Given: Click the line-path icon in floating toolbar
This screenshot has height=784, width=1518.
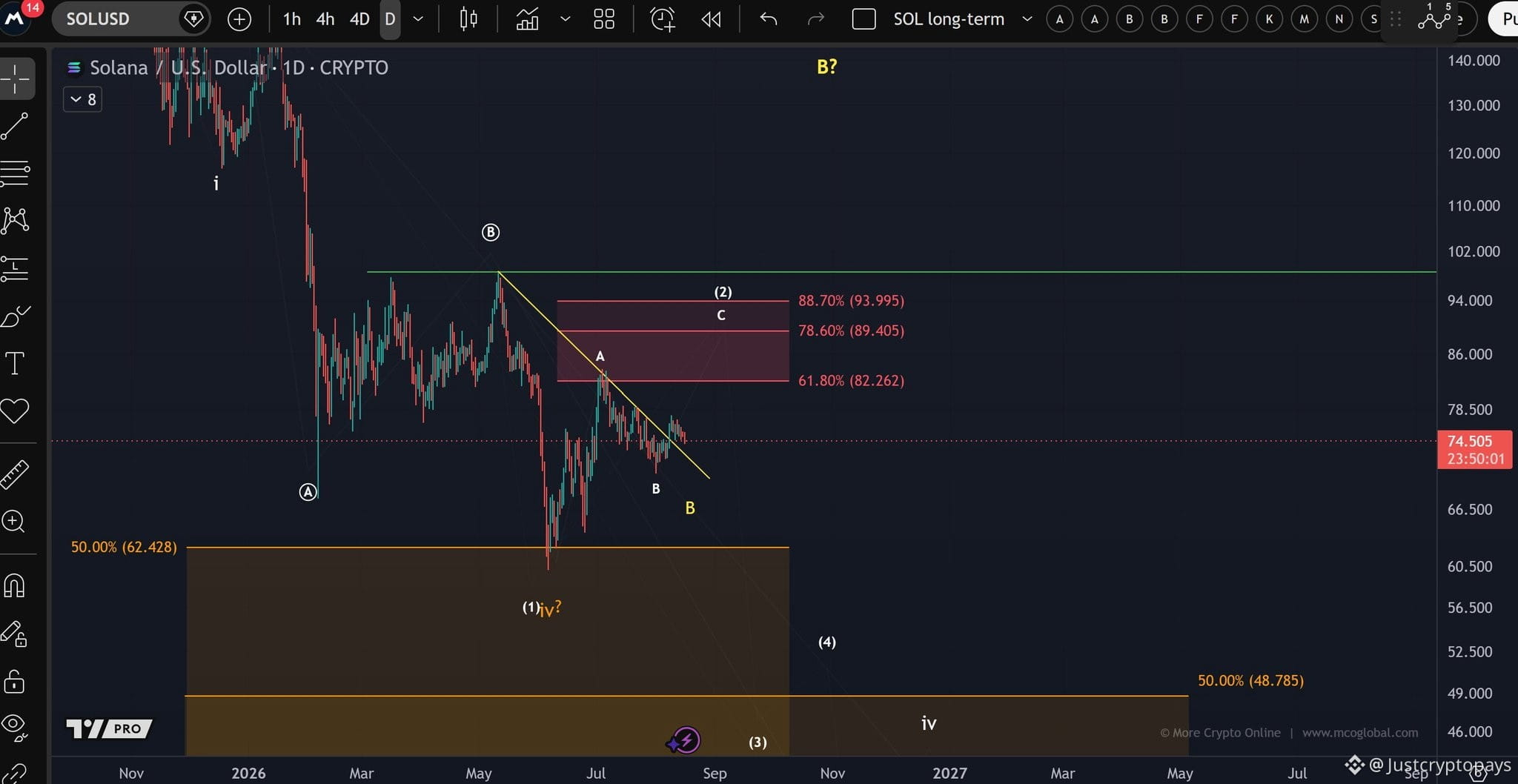Looking at the screenshot, I should point(1434,19).
